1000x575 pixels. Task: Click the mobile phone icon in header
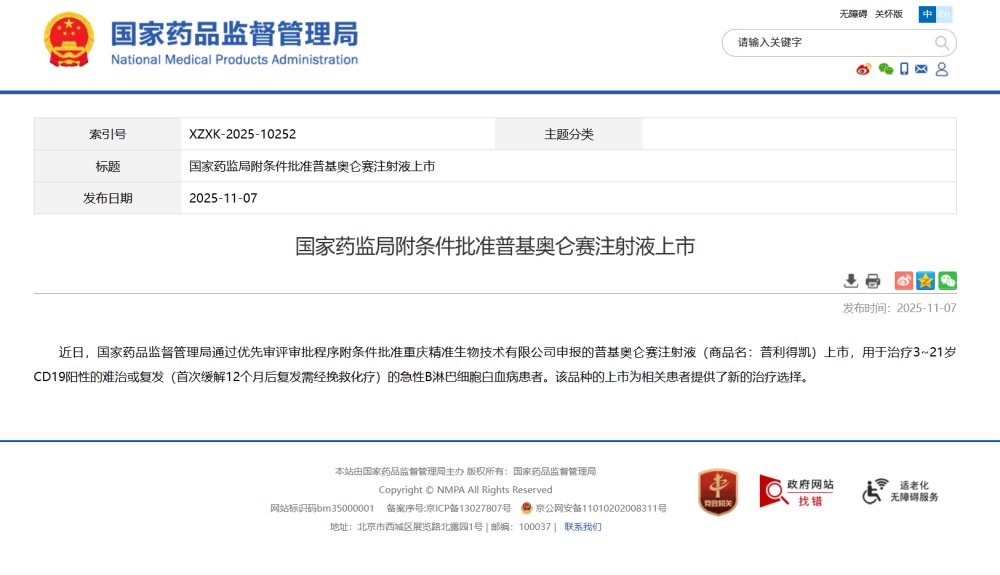904,69
